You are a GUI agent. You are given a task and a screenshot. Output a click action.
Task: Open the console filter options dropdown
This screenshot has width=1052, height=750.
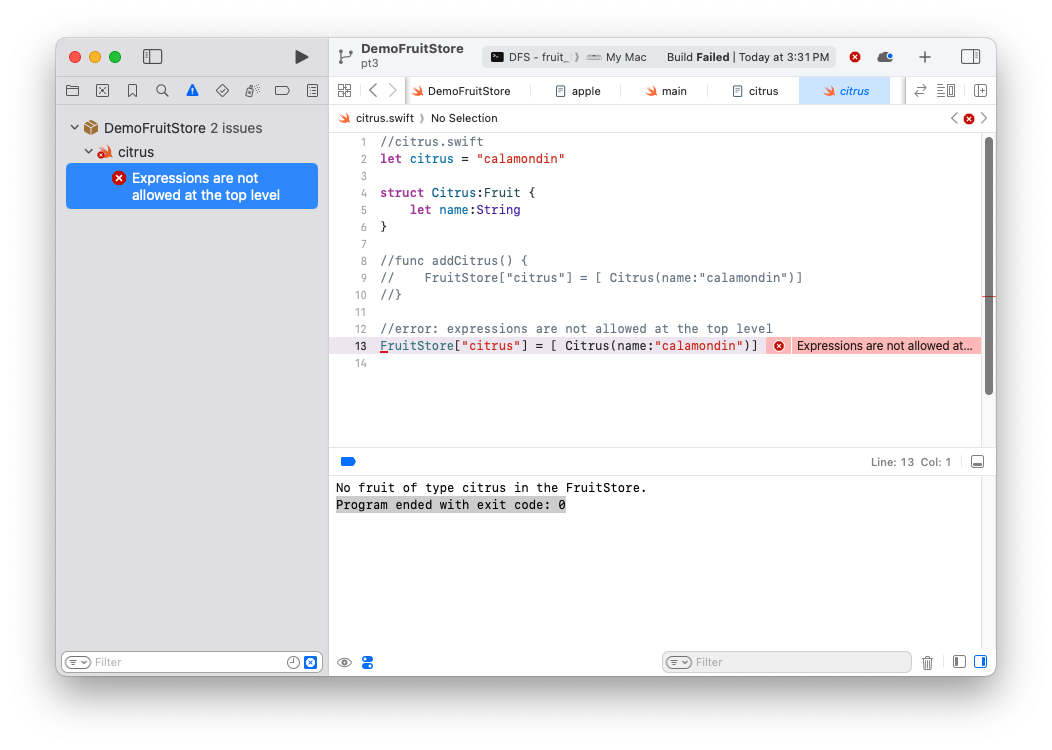click(678, 663)
